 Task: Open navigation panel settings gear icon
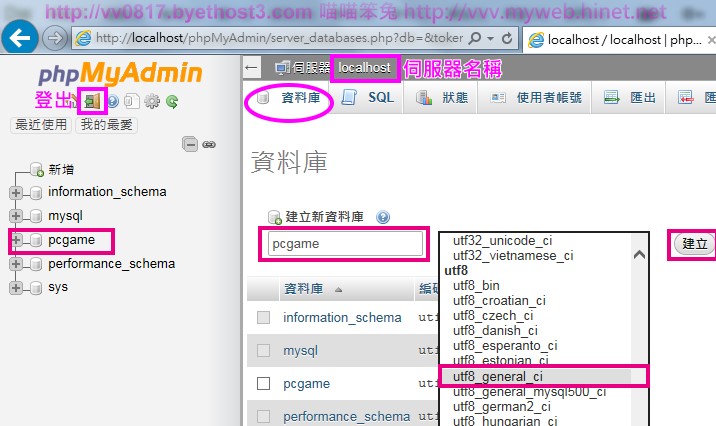click(152, 101)
